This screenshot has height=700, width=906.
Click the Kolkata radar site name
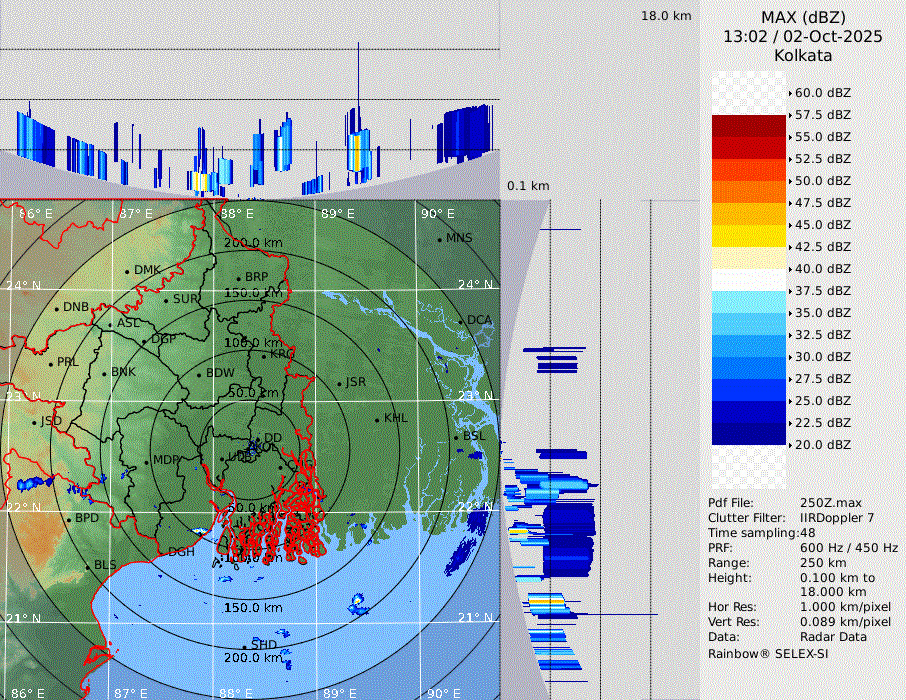802,55
